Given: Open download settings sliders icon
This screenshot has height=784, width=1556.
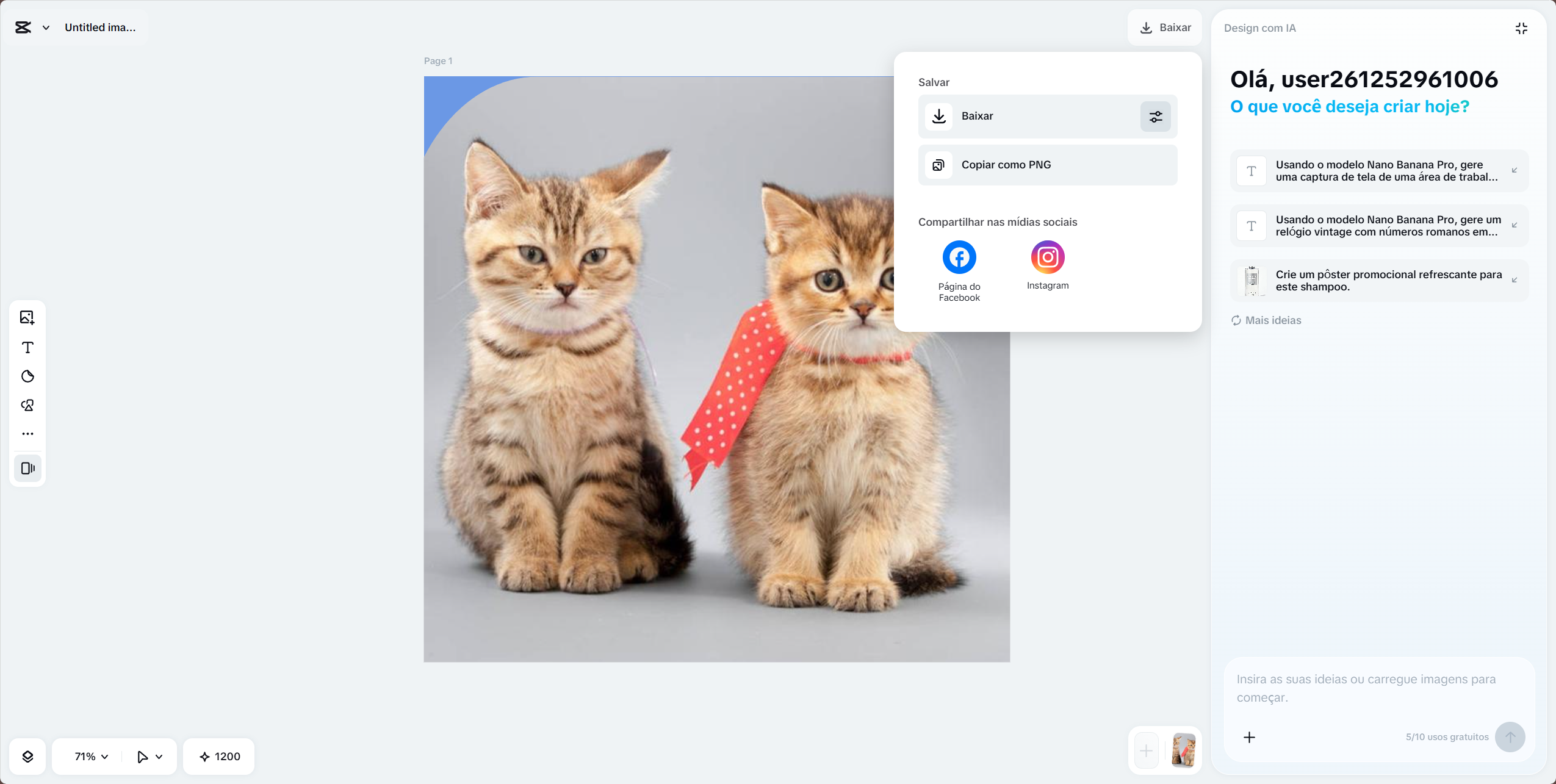Looking at the screenshot, I should (1156, 117).
